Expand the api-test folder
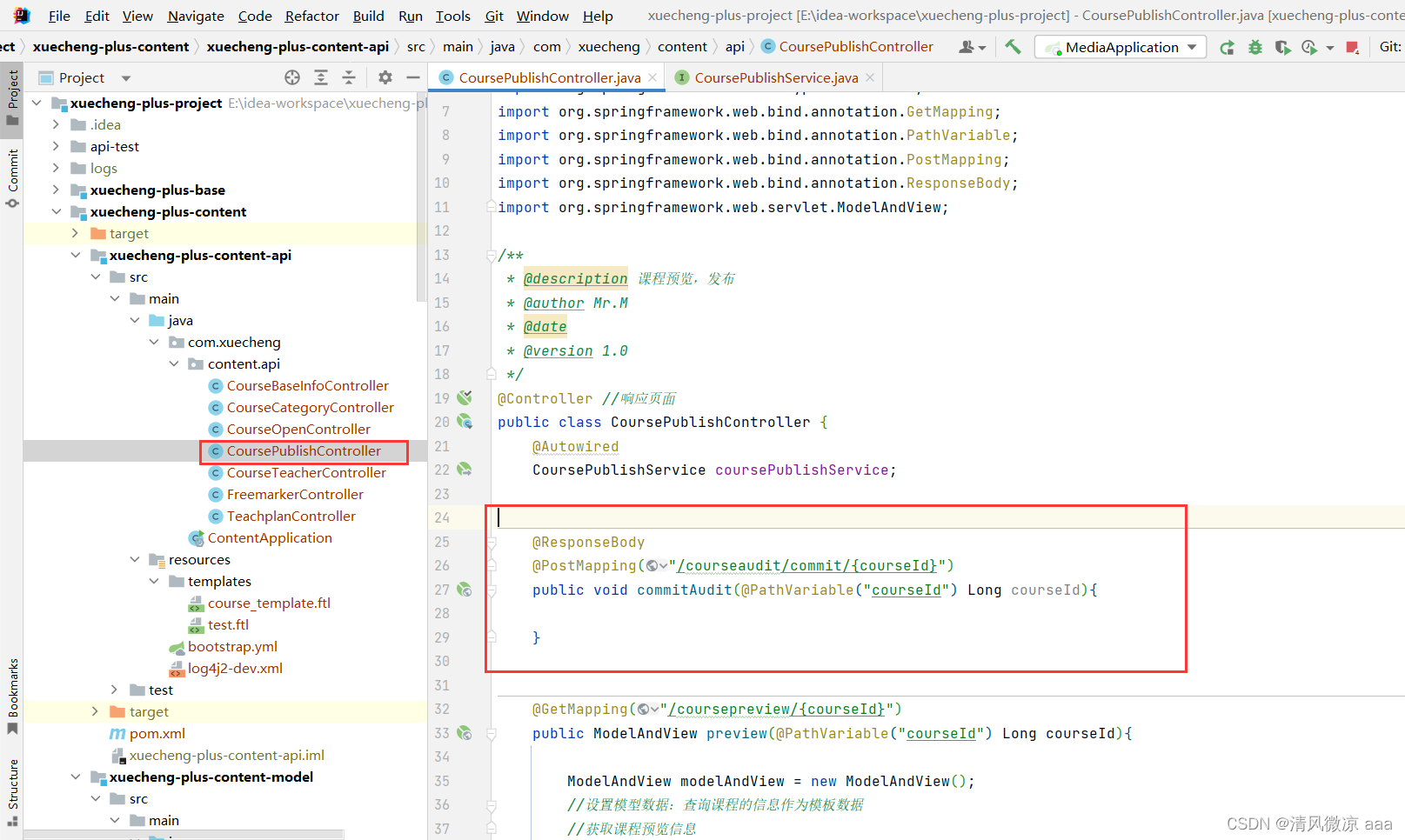The width and height of the screenshot is (1405, 840). tap(56, 146)
